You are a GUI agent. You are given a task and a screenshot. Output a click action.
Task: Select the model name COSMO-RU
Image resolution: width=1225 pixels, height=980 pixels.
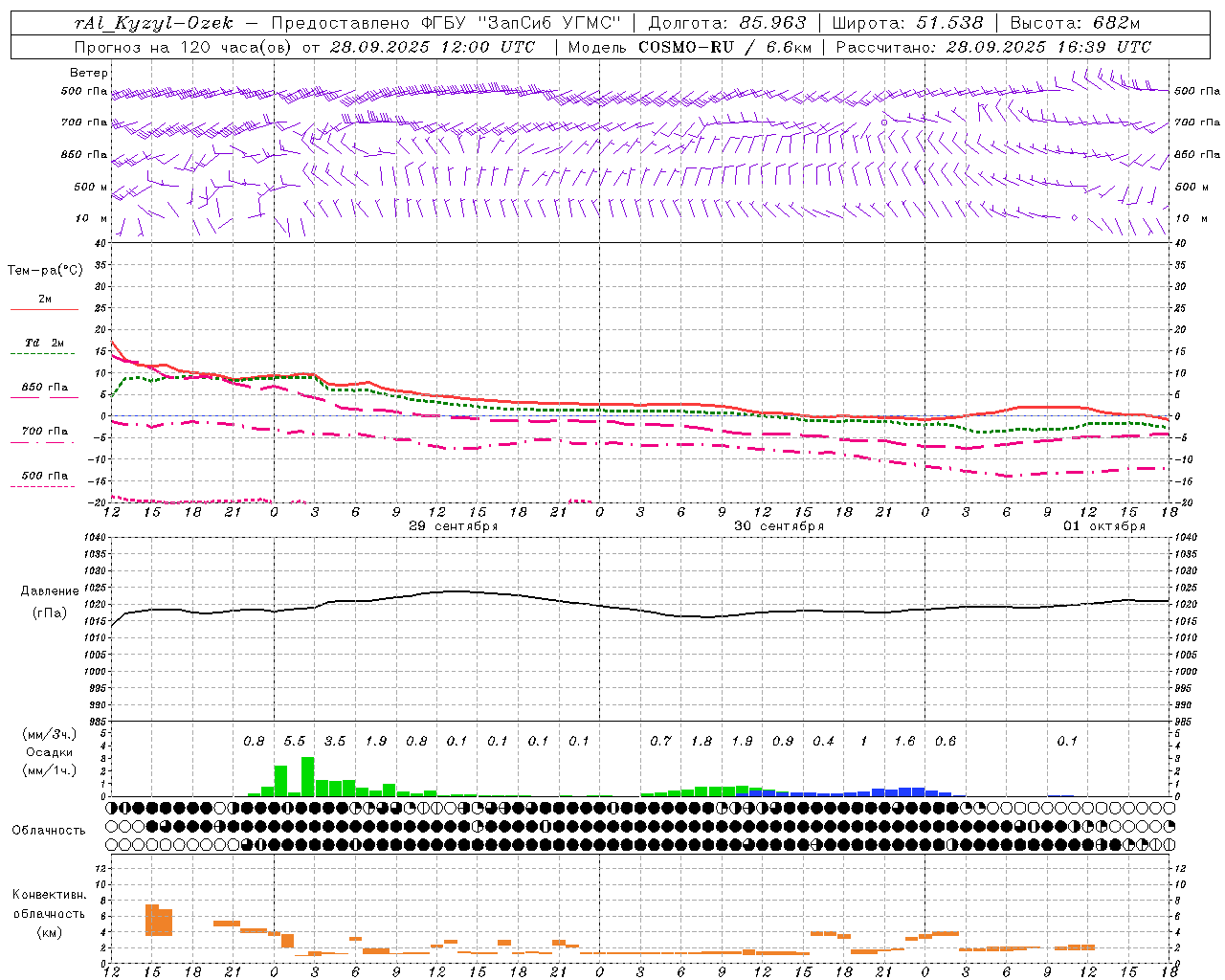point(684,47)
